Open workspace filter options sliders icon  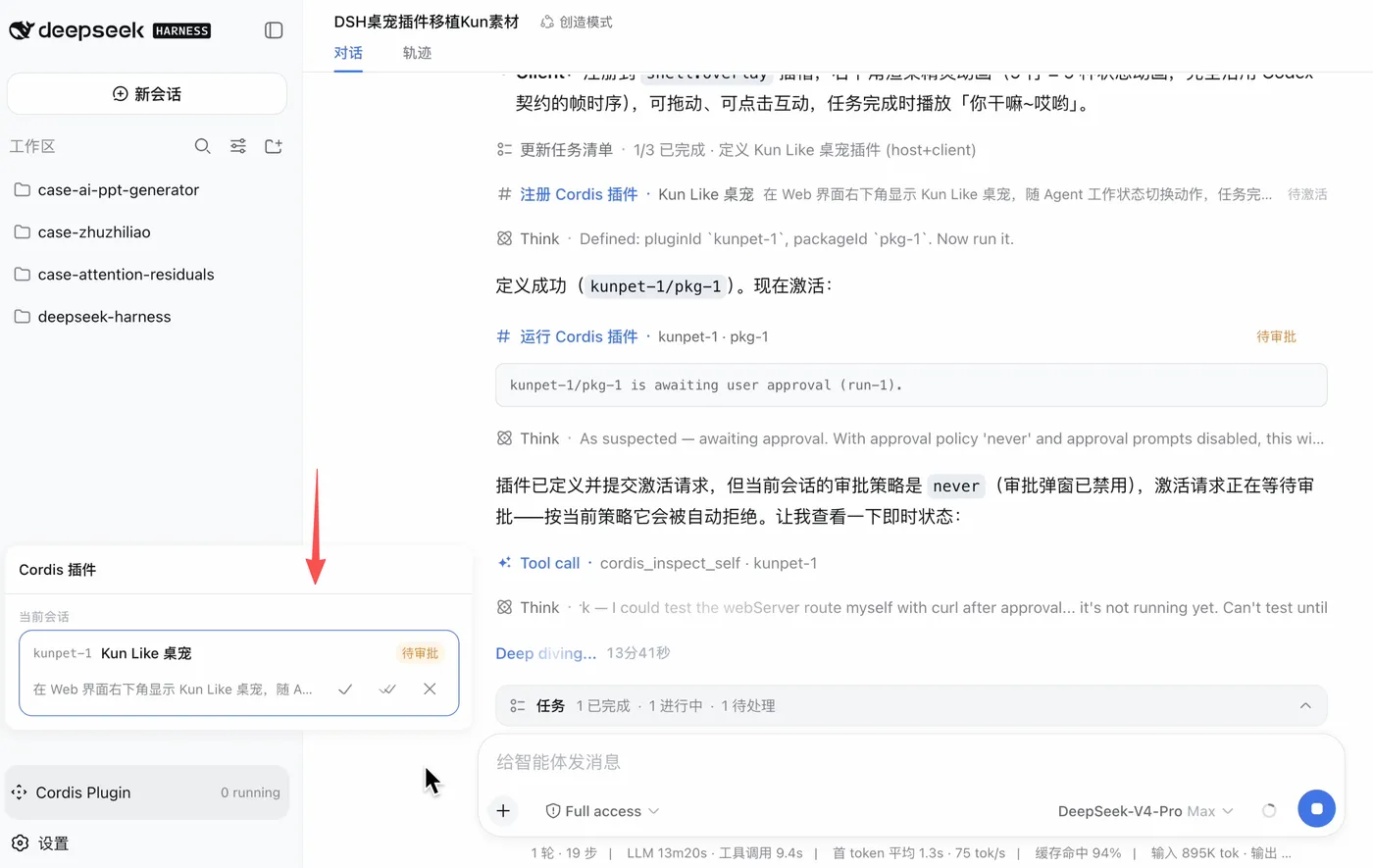238,146
